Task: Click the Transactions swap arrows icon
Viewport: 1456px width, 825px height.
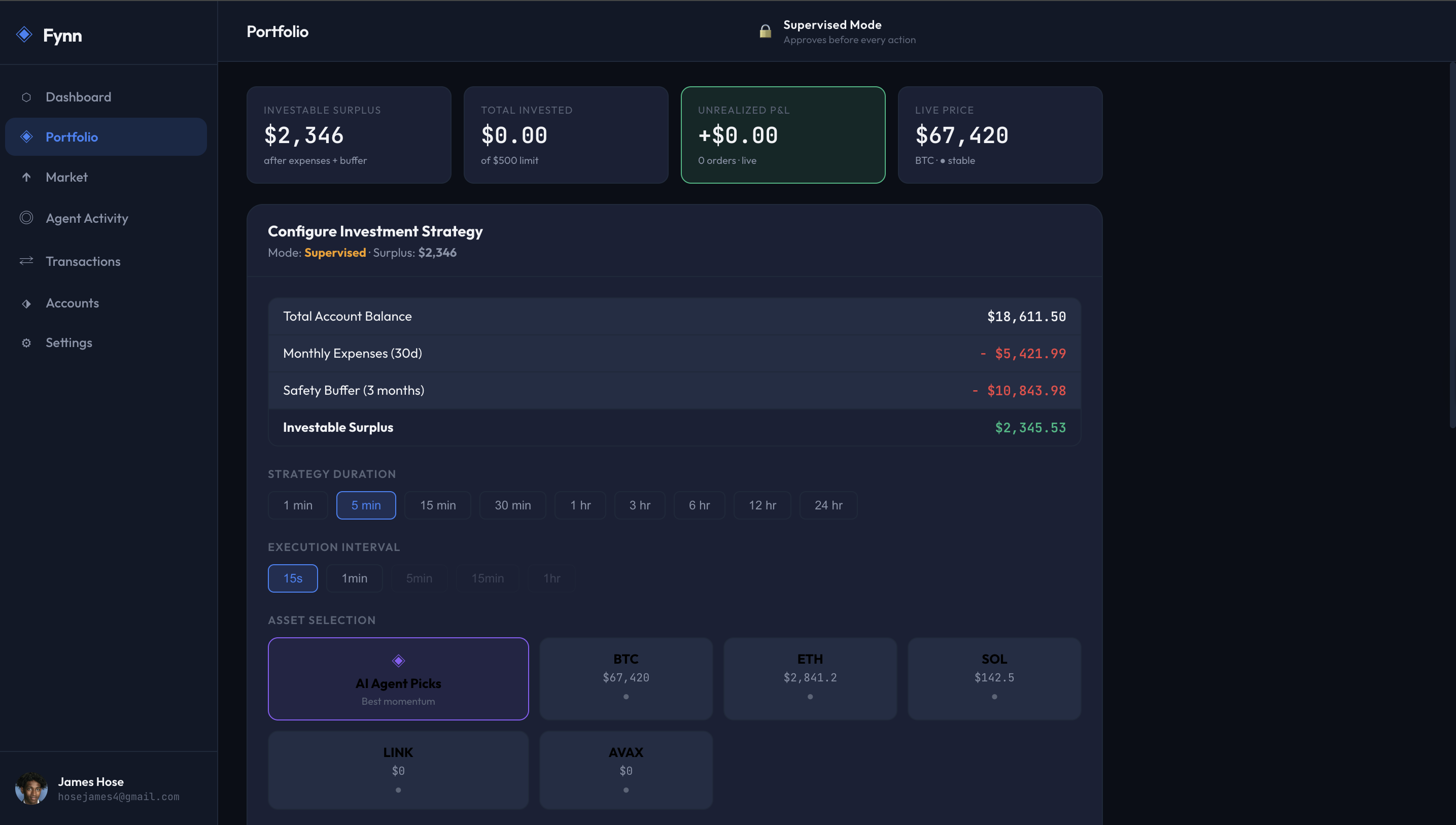Action: (26, 261)
